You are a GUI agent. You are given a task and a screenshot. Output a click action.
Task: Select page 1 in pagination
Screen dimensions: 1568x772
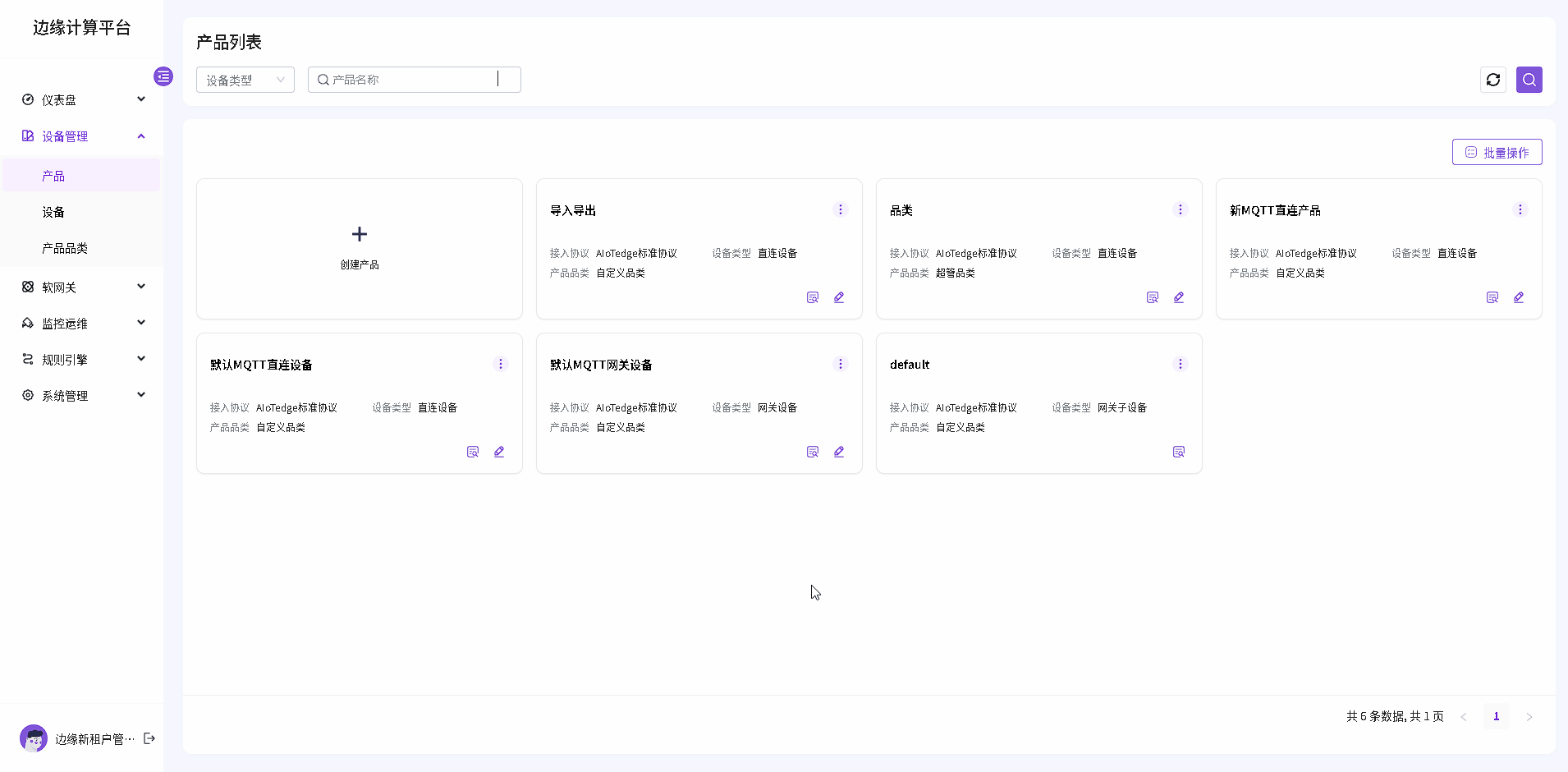[x=1496, y=716]
